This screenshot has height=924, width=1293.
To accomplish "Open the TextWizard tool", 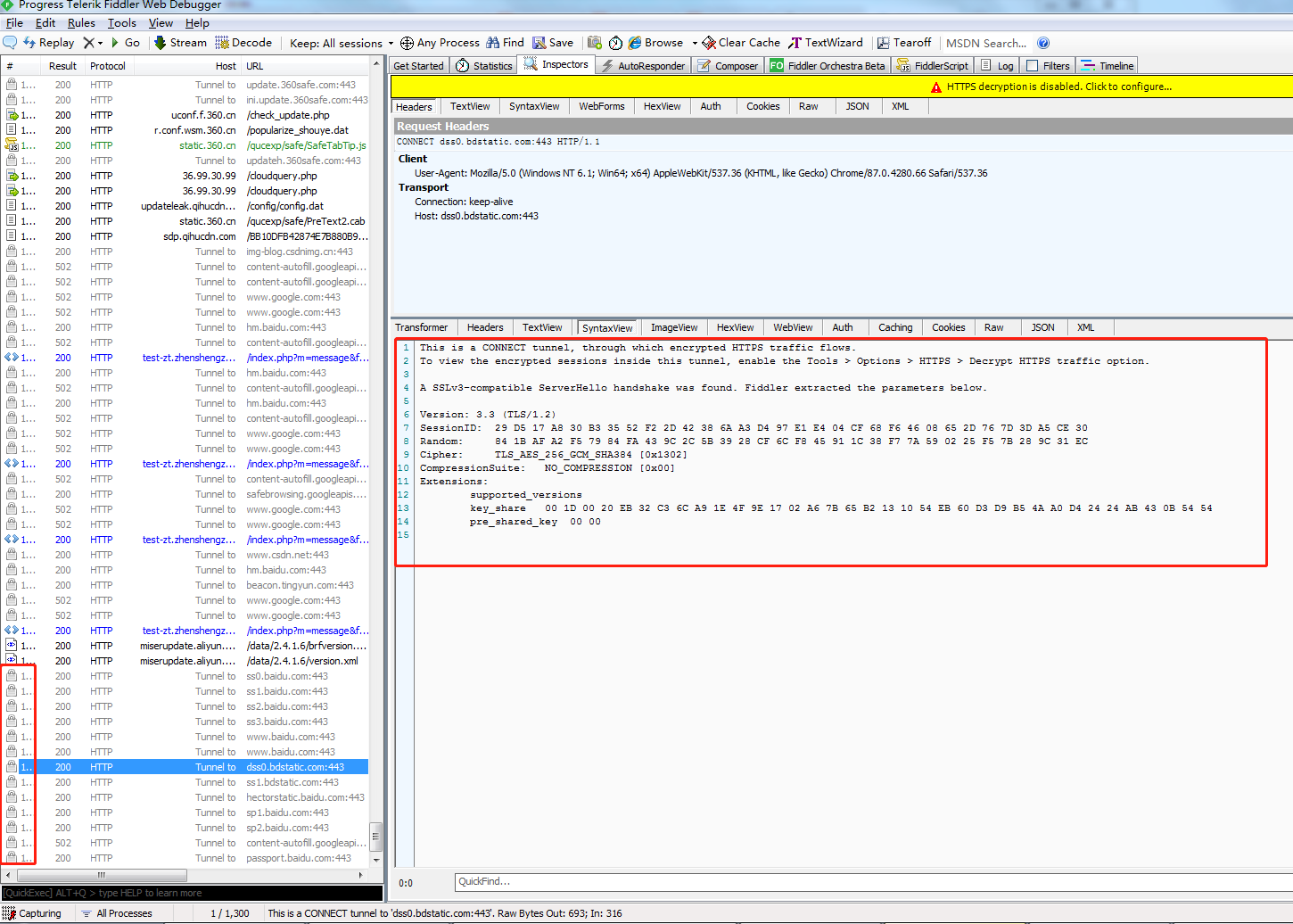I will coord(826,43).
